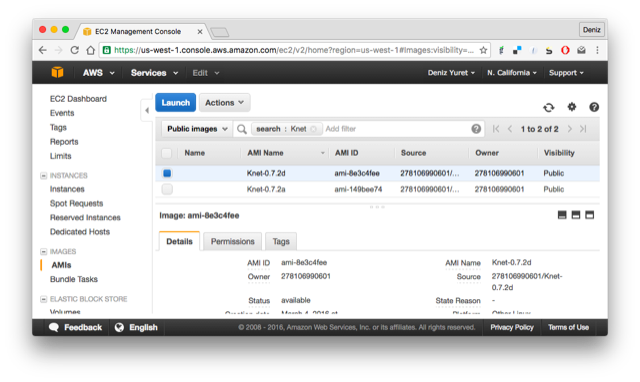640x382 pixels.
Task: Select the Details tab
Action: [179, 241]
